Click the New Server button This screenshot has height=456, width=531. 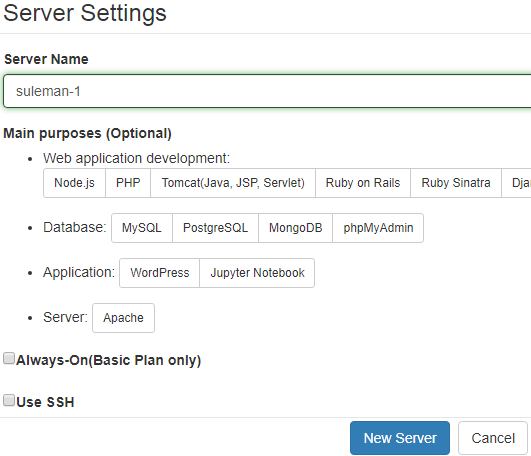(x=400, y=438)
